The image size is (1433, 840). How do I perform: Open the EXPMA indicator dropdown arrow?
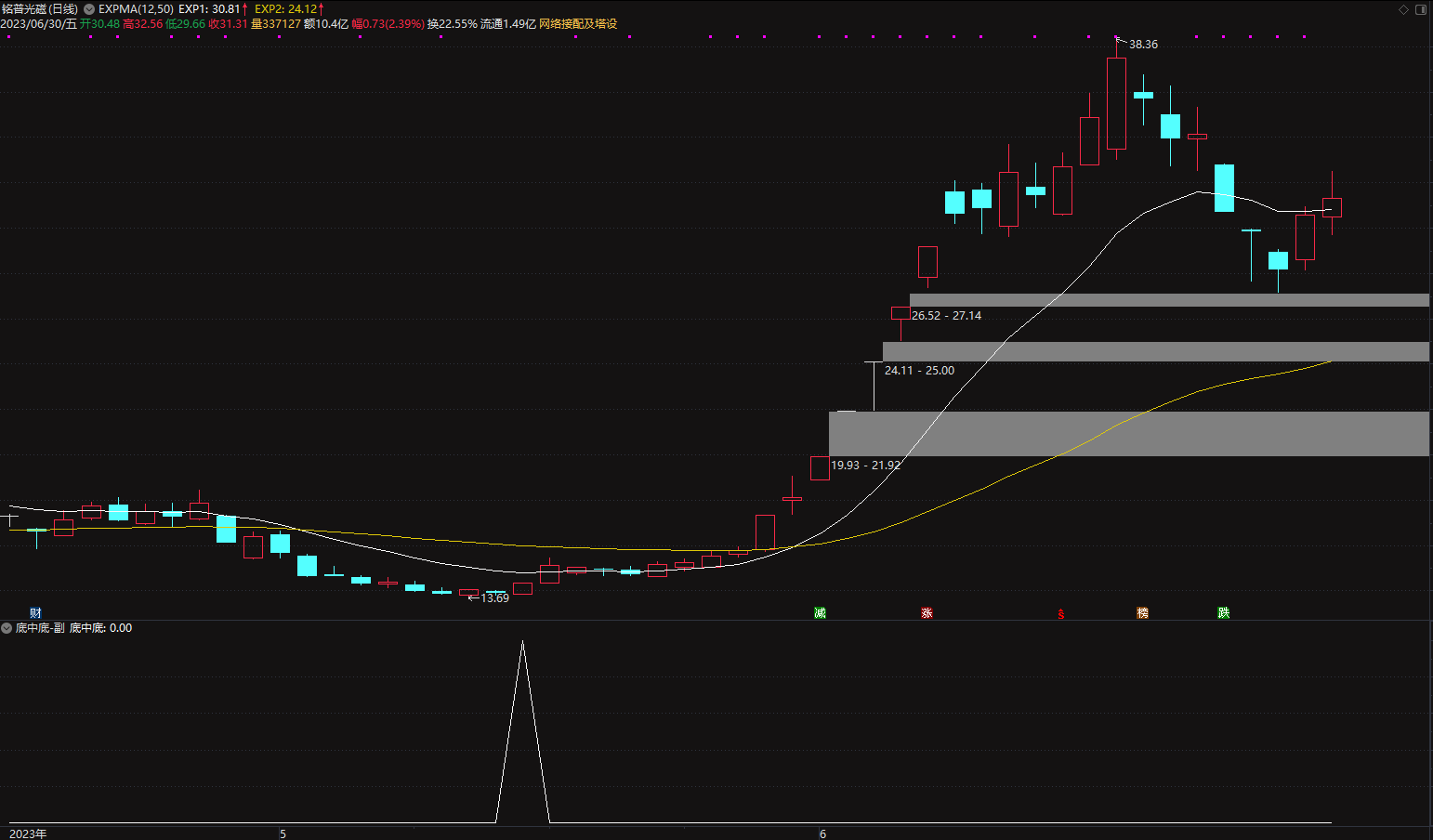[89, 9]
